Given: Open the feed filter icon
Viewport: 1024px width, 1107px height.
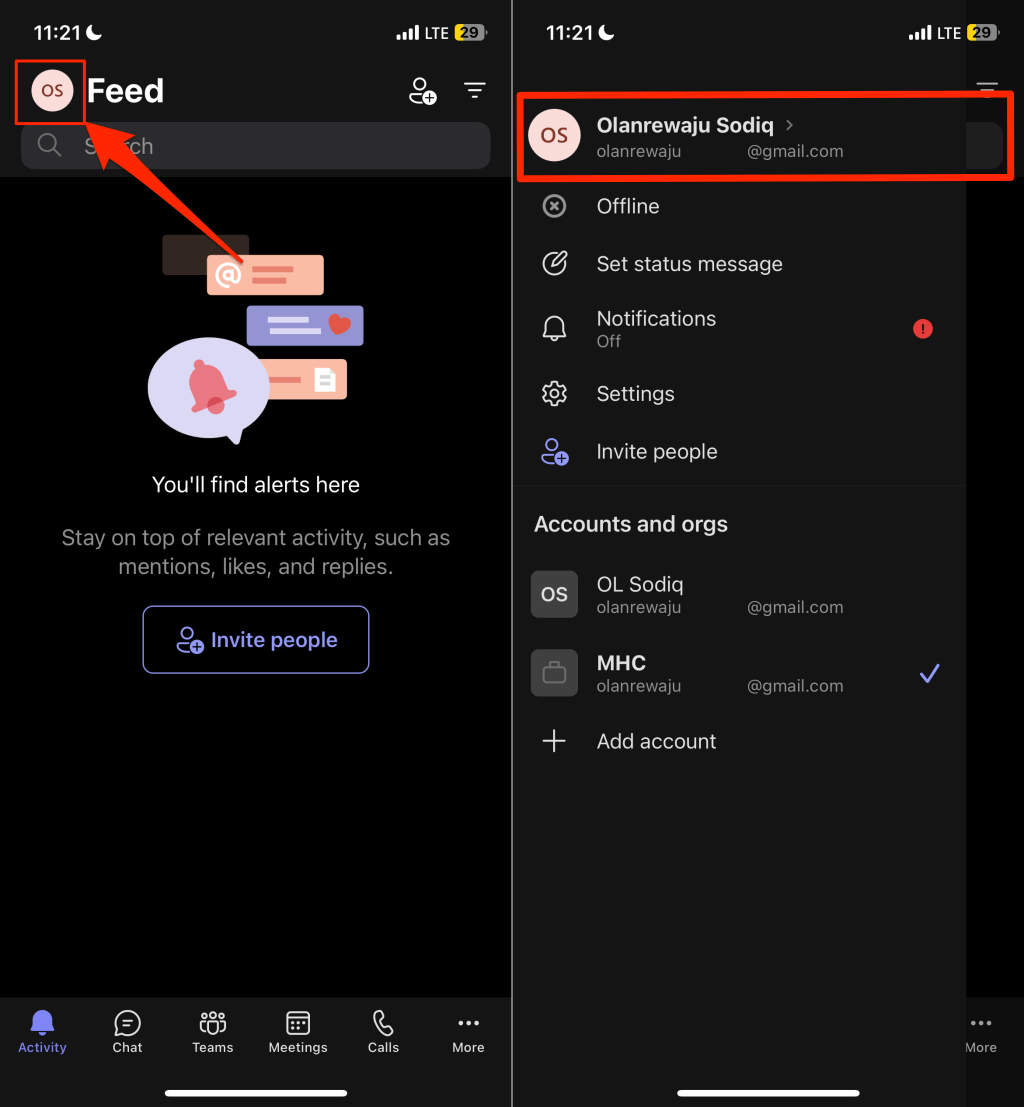Looking at the screenshot, I should coord(475,91).
